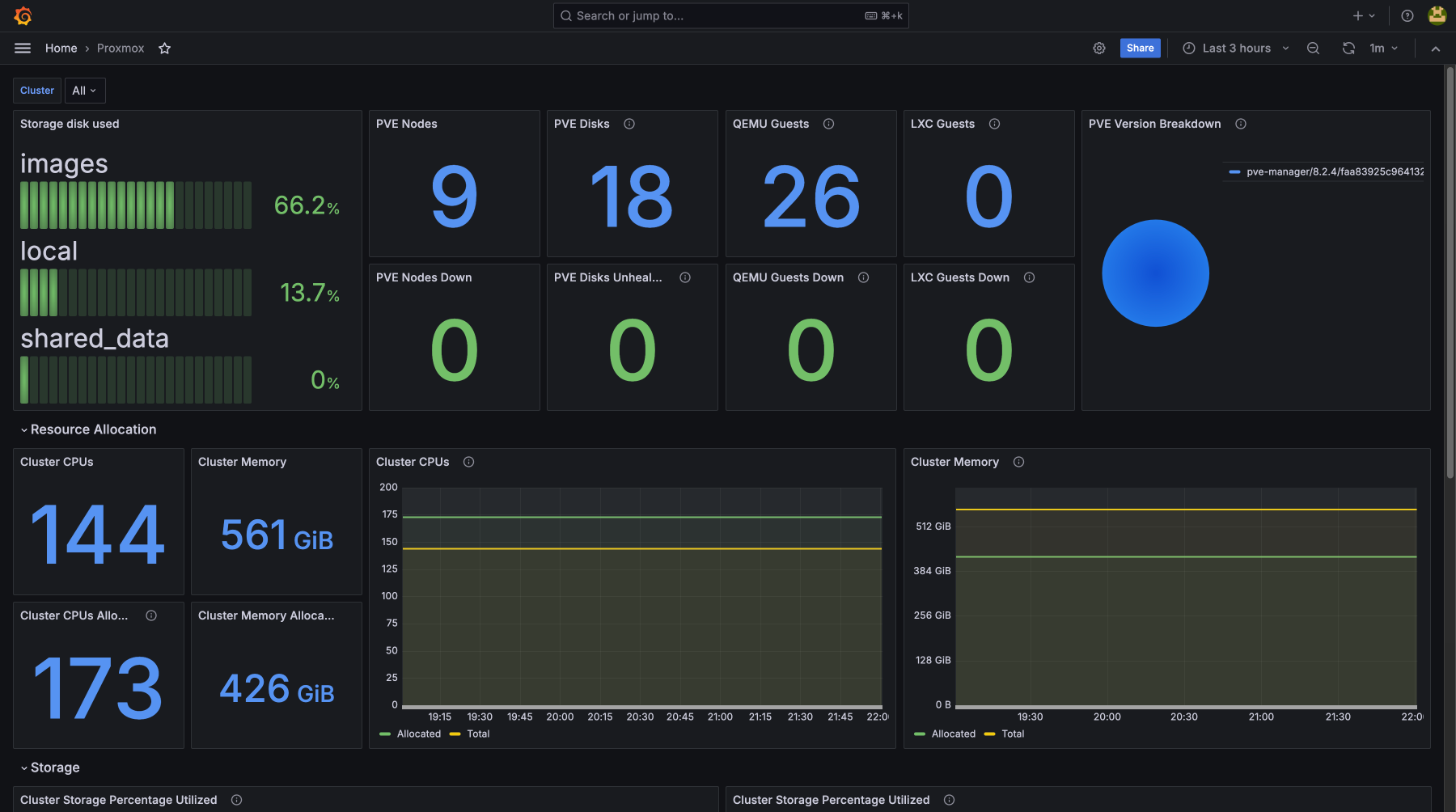Image resolution: width=1456 pixels, height=812 pixels.
Task: Open the help question mark icon
Action: point(1407,15)
